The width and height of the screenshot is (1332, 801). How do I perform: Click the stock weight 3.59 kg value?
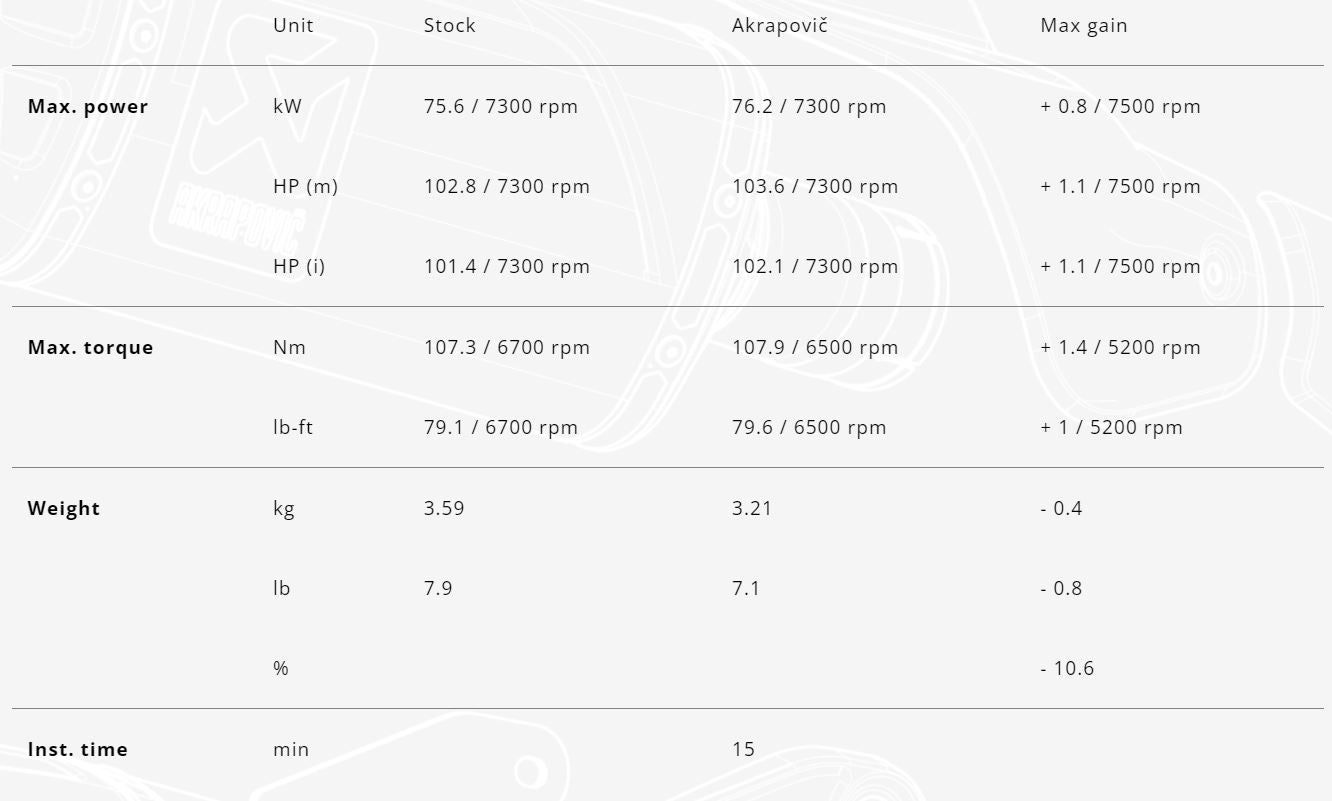(444, 509)
